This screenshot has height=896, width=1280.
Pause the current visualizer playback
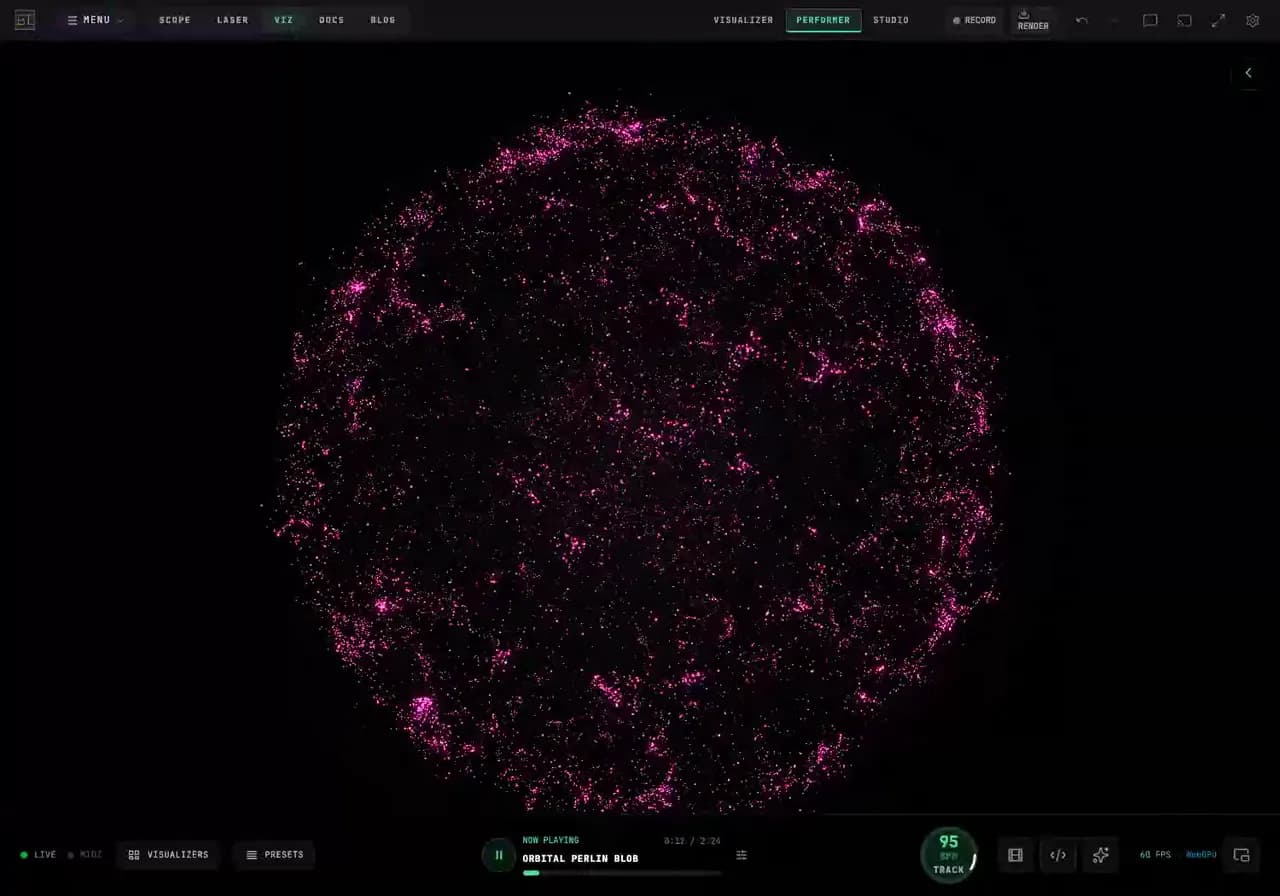pyautogui.click(x=499, y=855)
